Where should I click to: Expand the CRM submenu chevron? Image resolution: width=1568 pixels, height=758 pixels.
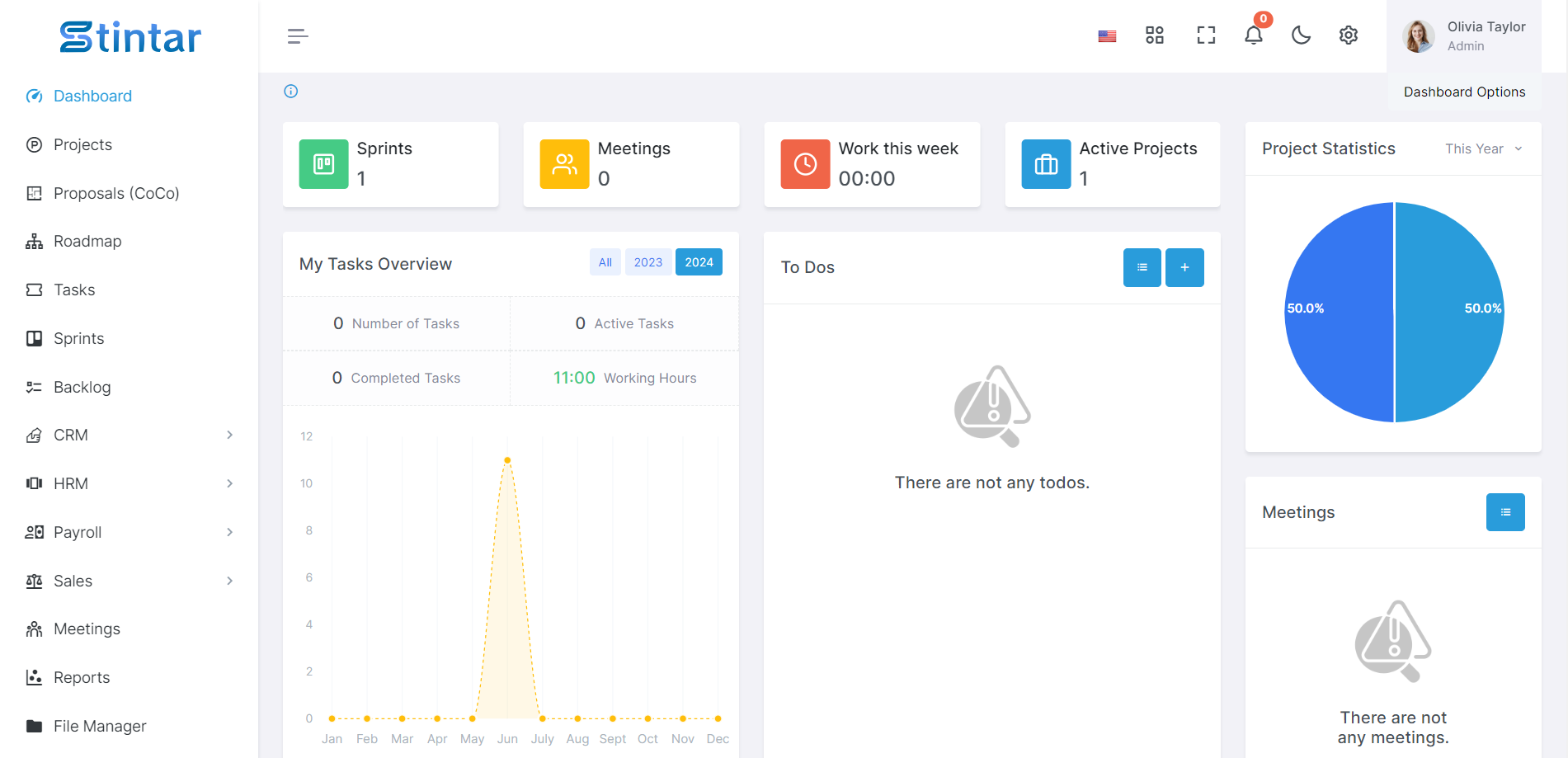(230, 435)
